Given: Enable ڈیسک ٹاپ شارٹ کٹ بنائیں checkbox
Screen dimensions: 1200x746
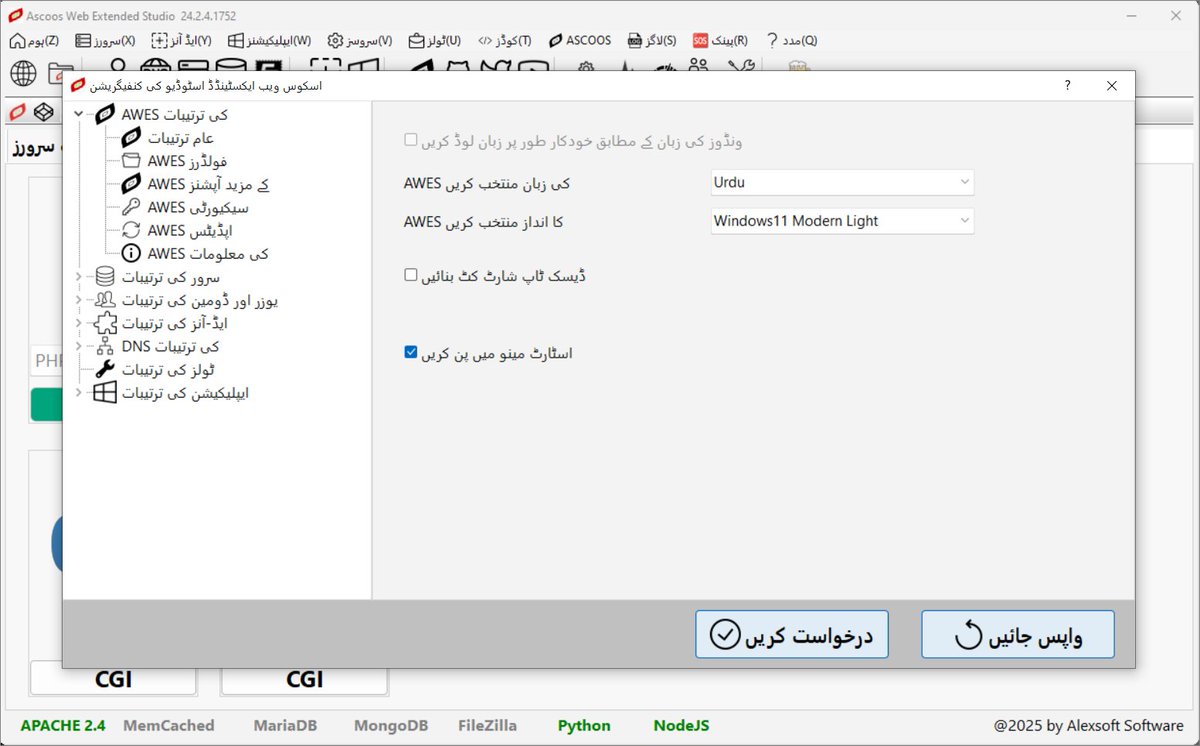Looking at the screenshot, I should tap(411, 274).
